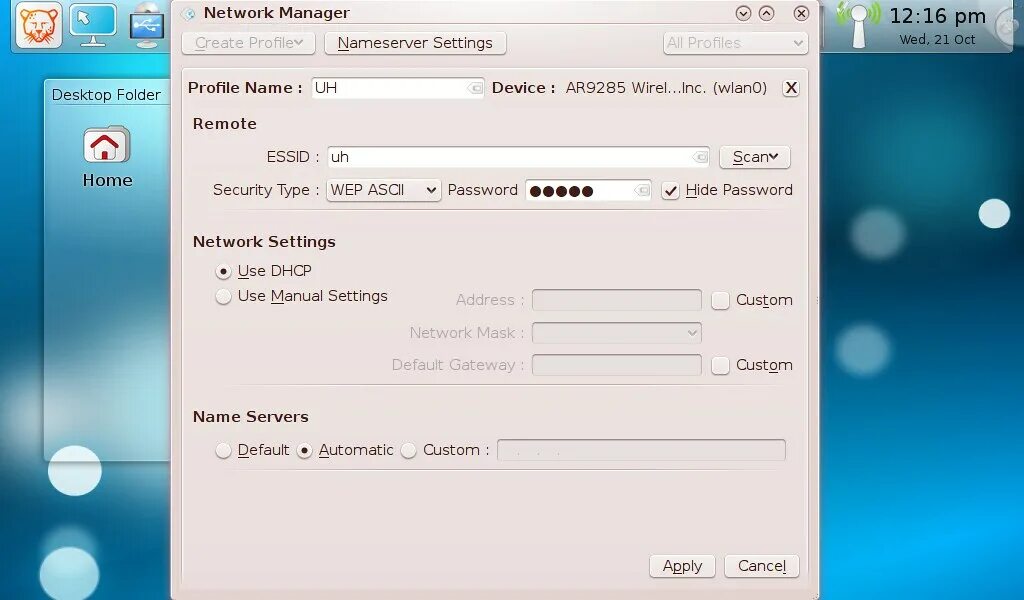Select Use Manual Settings radio button
The width and height of the screenshot is (1024, 600).
(x=223, y=296)
